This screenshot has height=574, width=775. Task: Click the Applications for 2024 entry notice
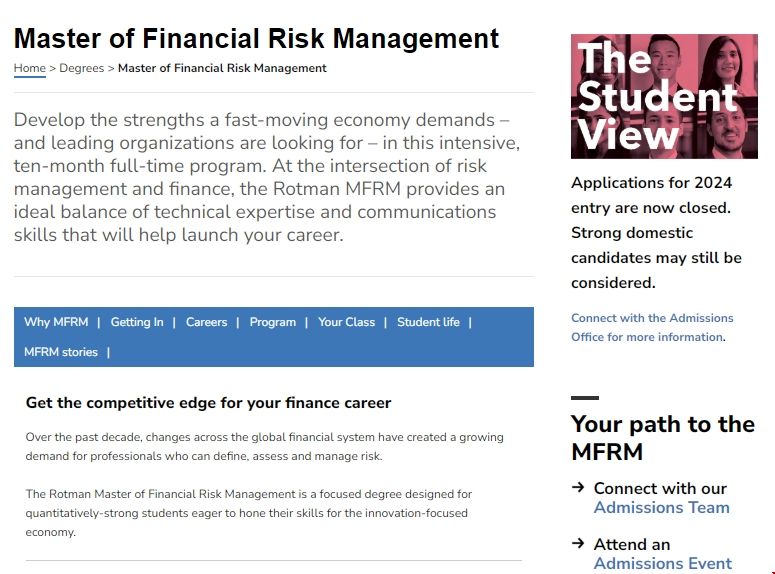pos(656,232)
